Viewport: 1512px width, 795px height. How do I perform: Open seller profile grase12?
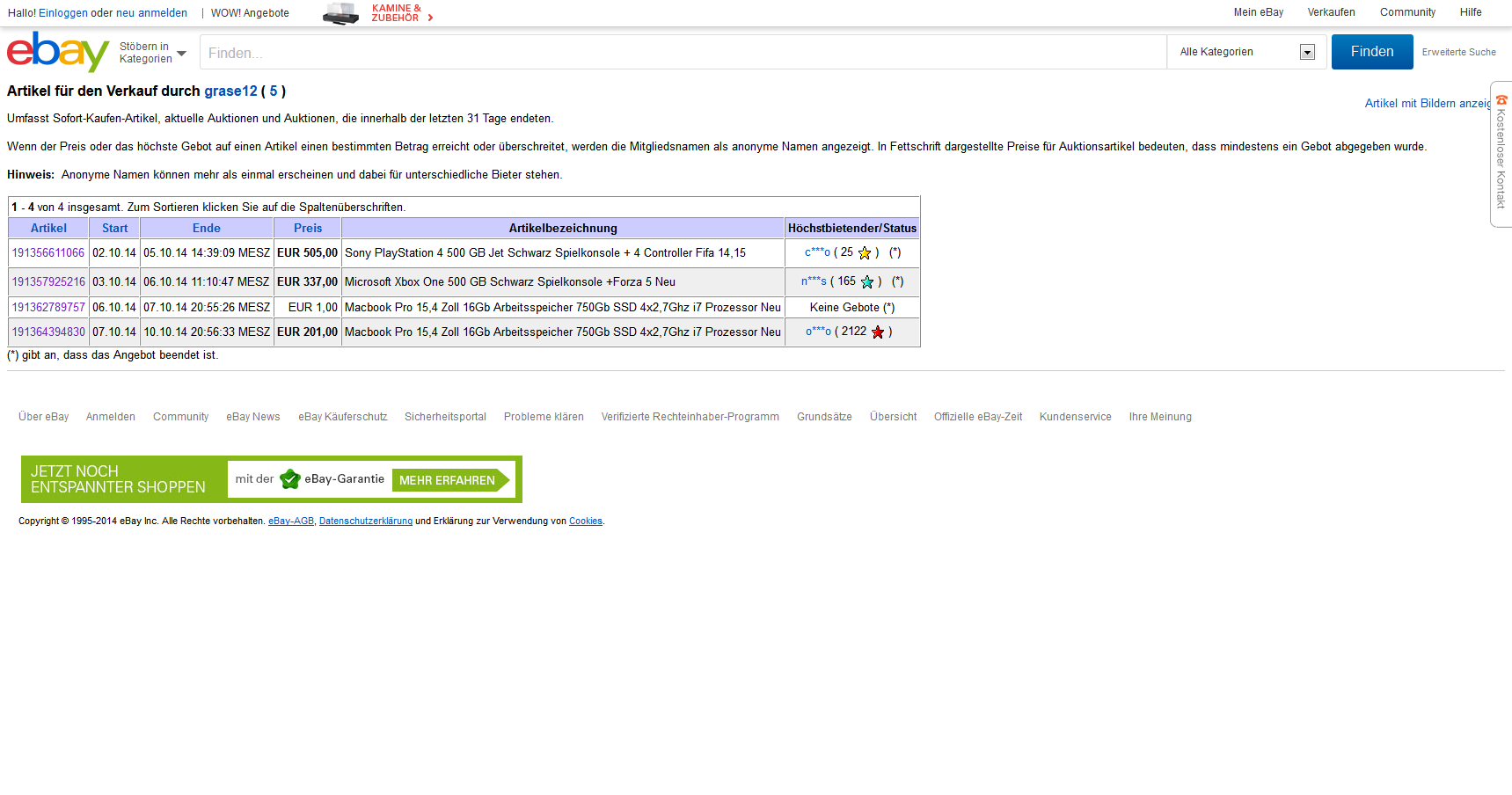pos(230,91)
